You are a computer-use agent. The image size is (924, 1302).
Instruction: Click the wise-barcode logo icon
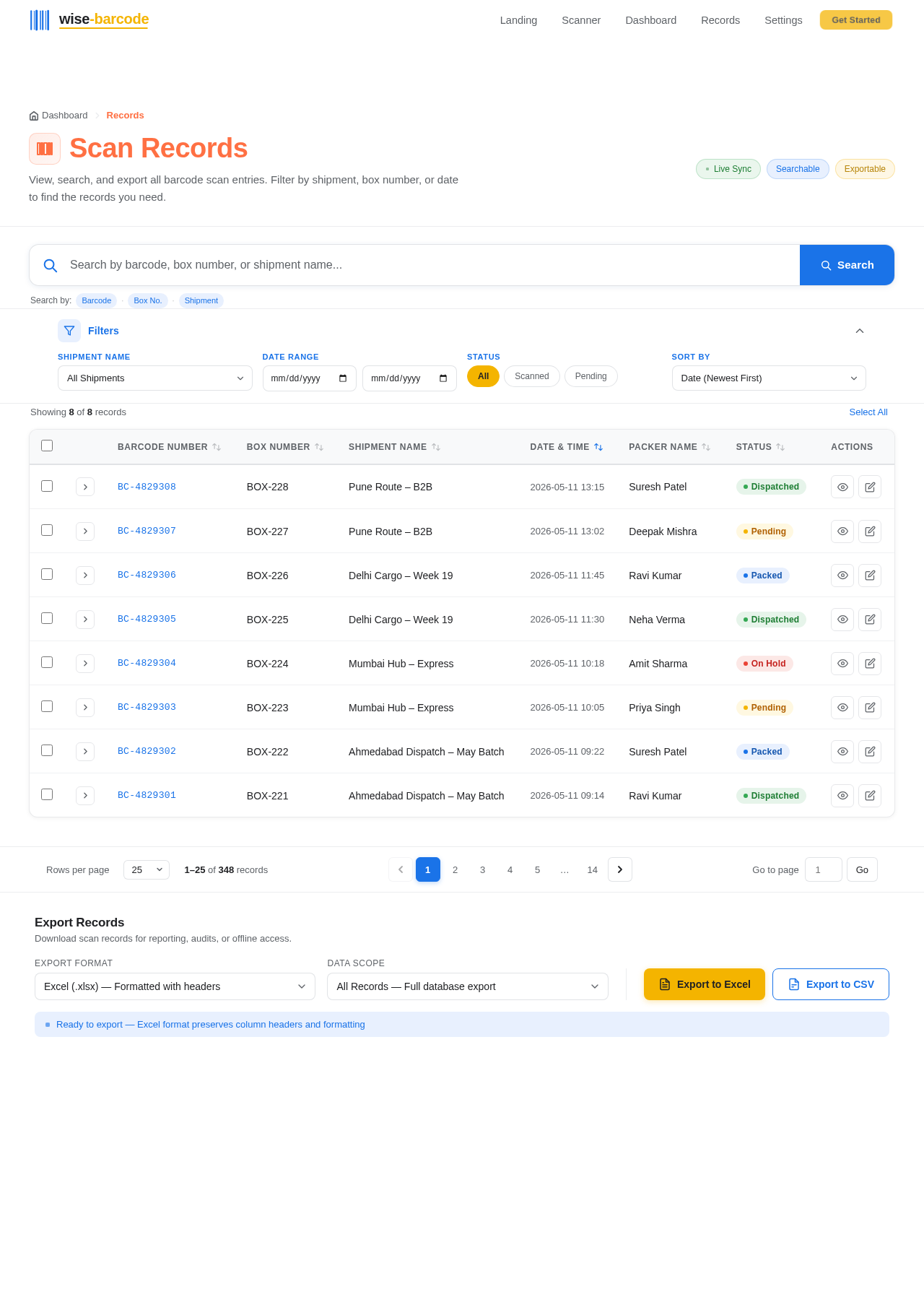coord(40,20)
